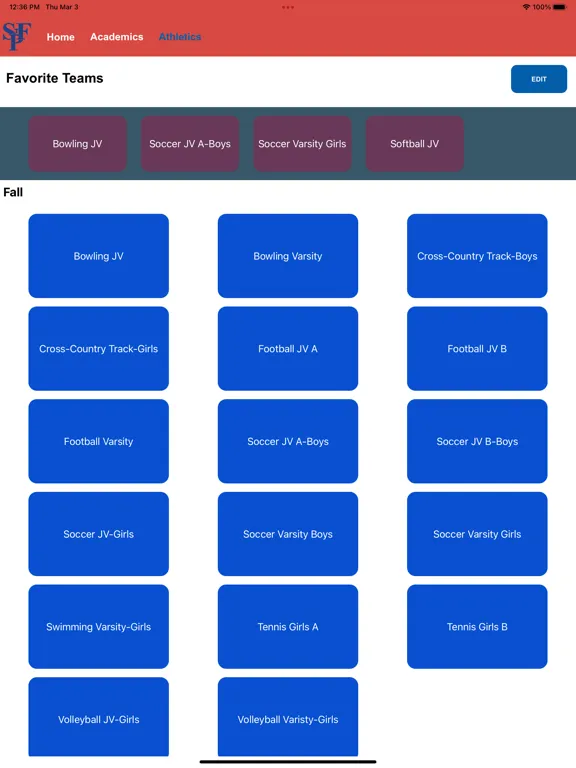Screen dimensions: 576x768
Task: Select the Athletics tab
Action: (180, 37)
